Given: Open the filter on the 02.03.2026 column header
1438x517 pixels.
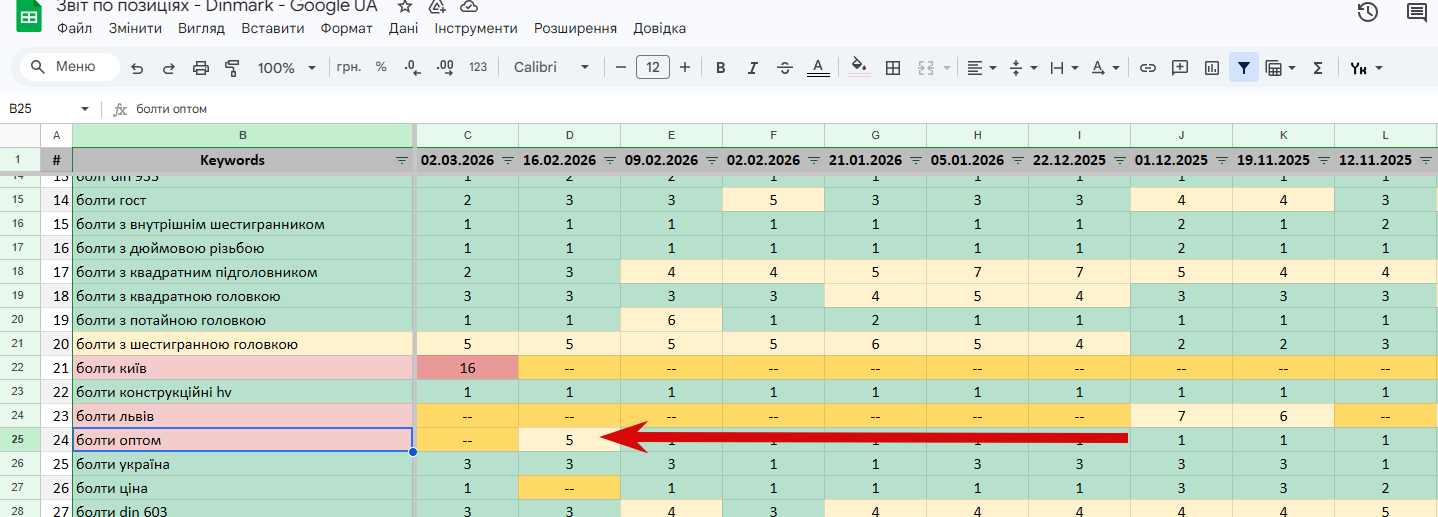Looking at the screenshot, I should click(x=507, y=160).
